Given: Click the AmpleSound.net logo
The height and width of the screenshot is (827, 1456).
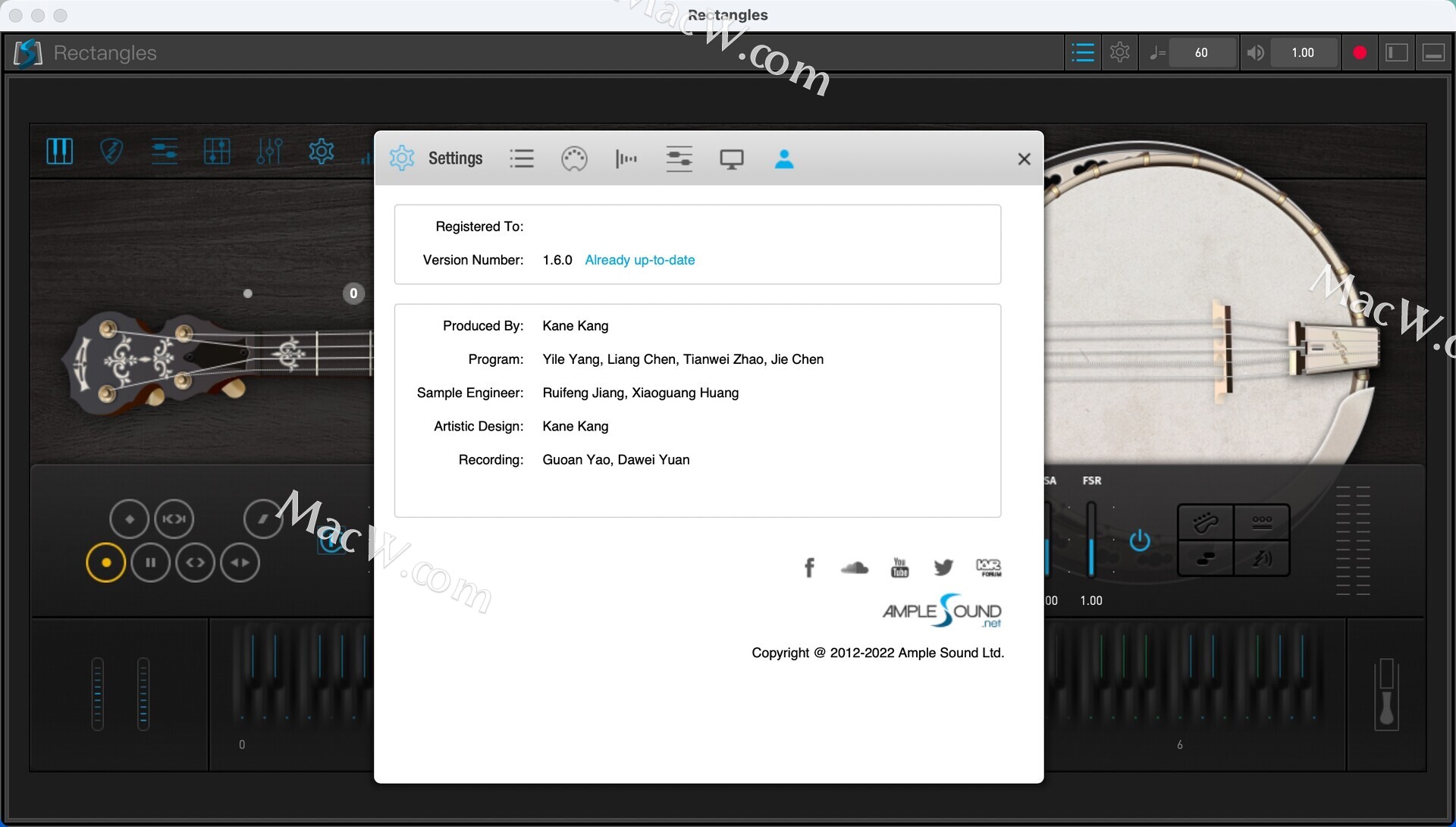Looking at the screenshot, I should (942, 611).
